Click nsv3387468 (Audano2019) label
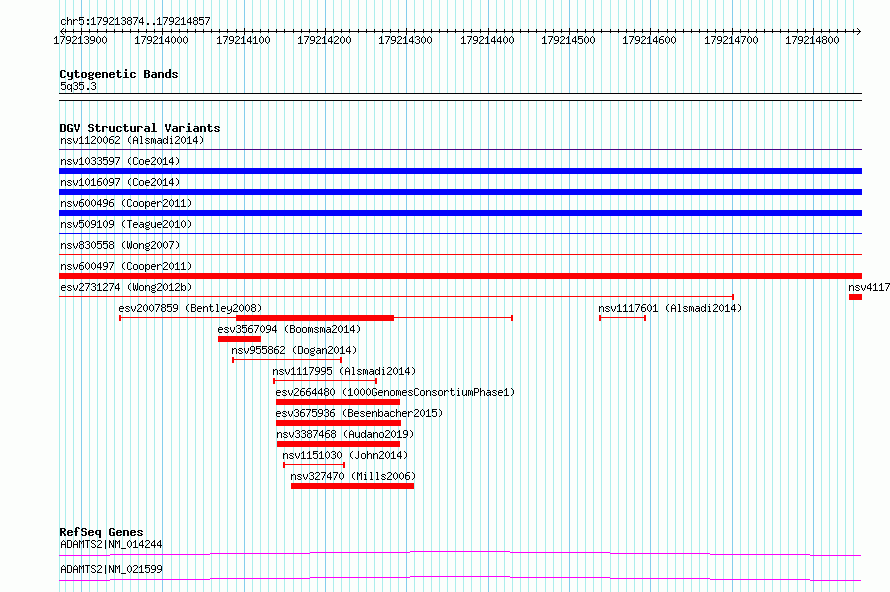The image size is (890, 592). [x=345, y=434]
